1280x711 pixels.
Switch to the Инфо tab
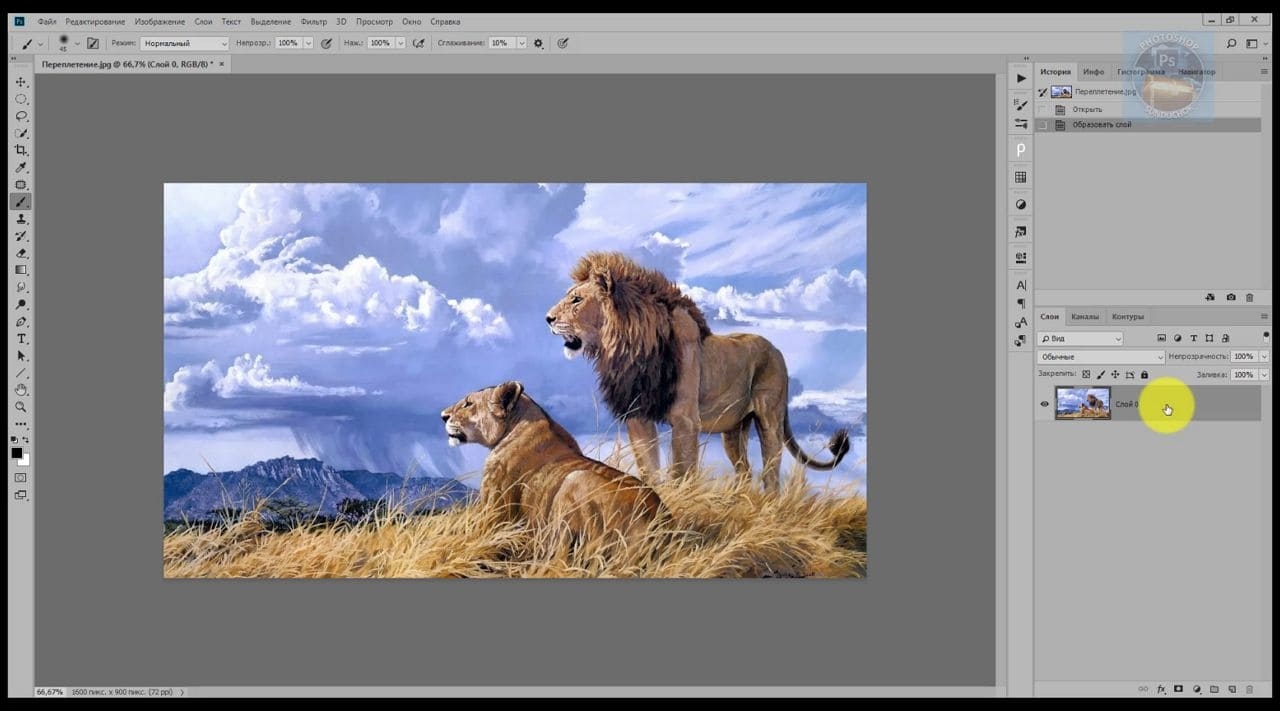coord(1093,72)
